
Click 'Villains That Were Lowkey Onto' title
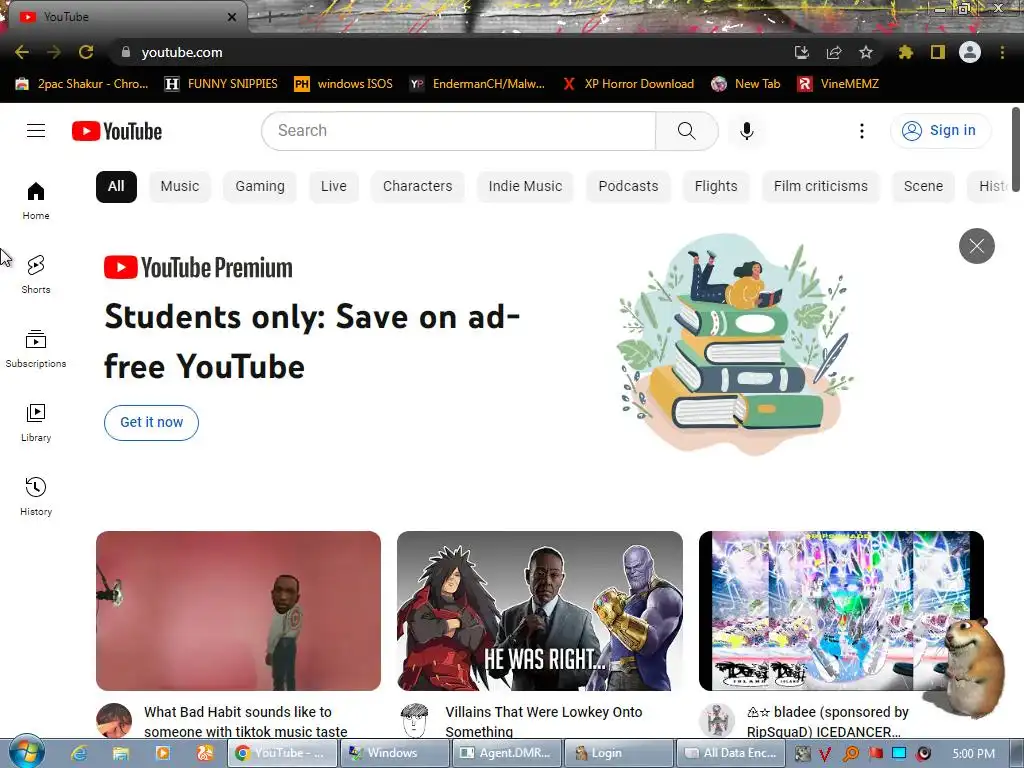(x=543, y=722)
